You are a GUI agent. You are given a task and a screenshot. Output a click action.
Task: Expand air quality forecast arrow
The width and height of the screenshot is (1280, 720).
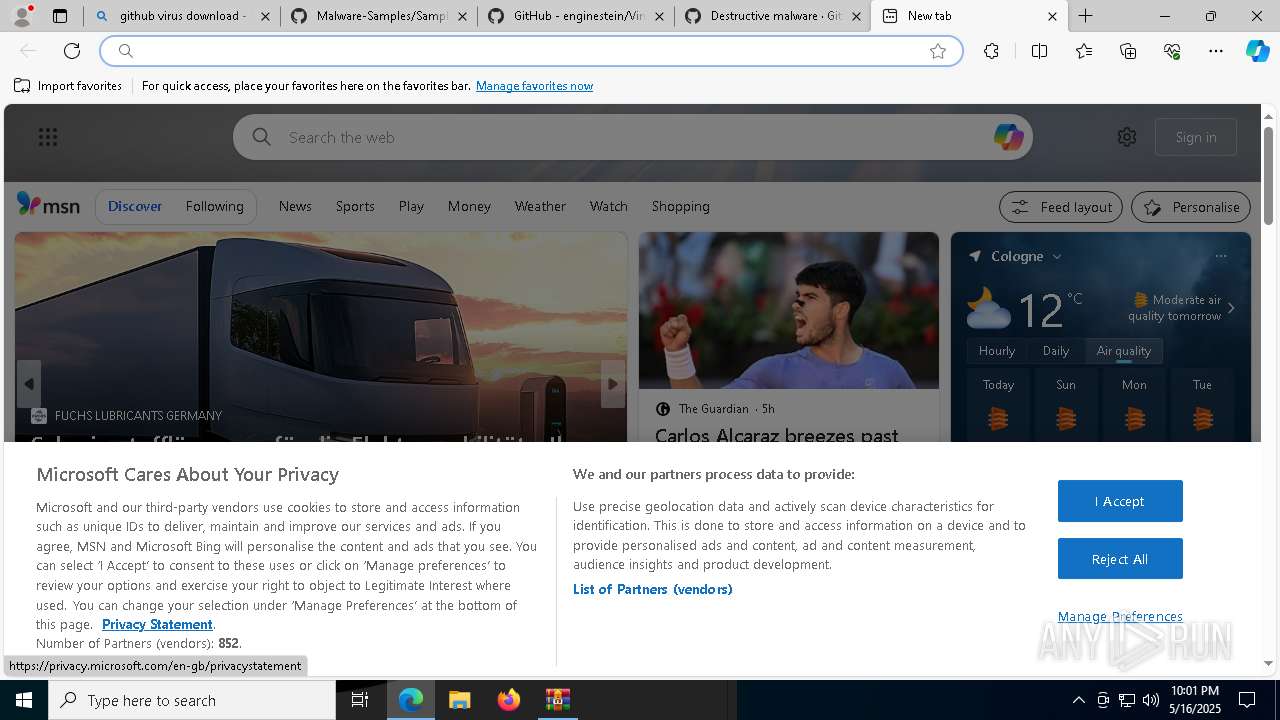(1231, 308)
